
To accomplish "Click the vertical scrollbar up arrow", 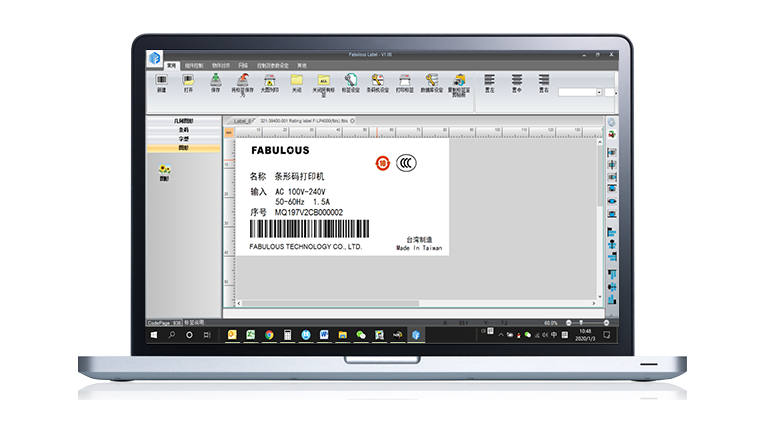I will point(600,142).
